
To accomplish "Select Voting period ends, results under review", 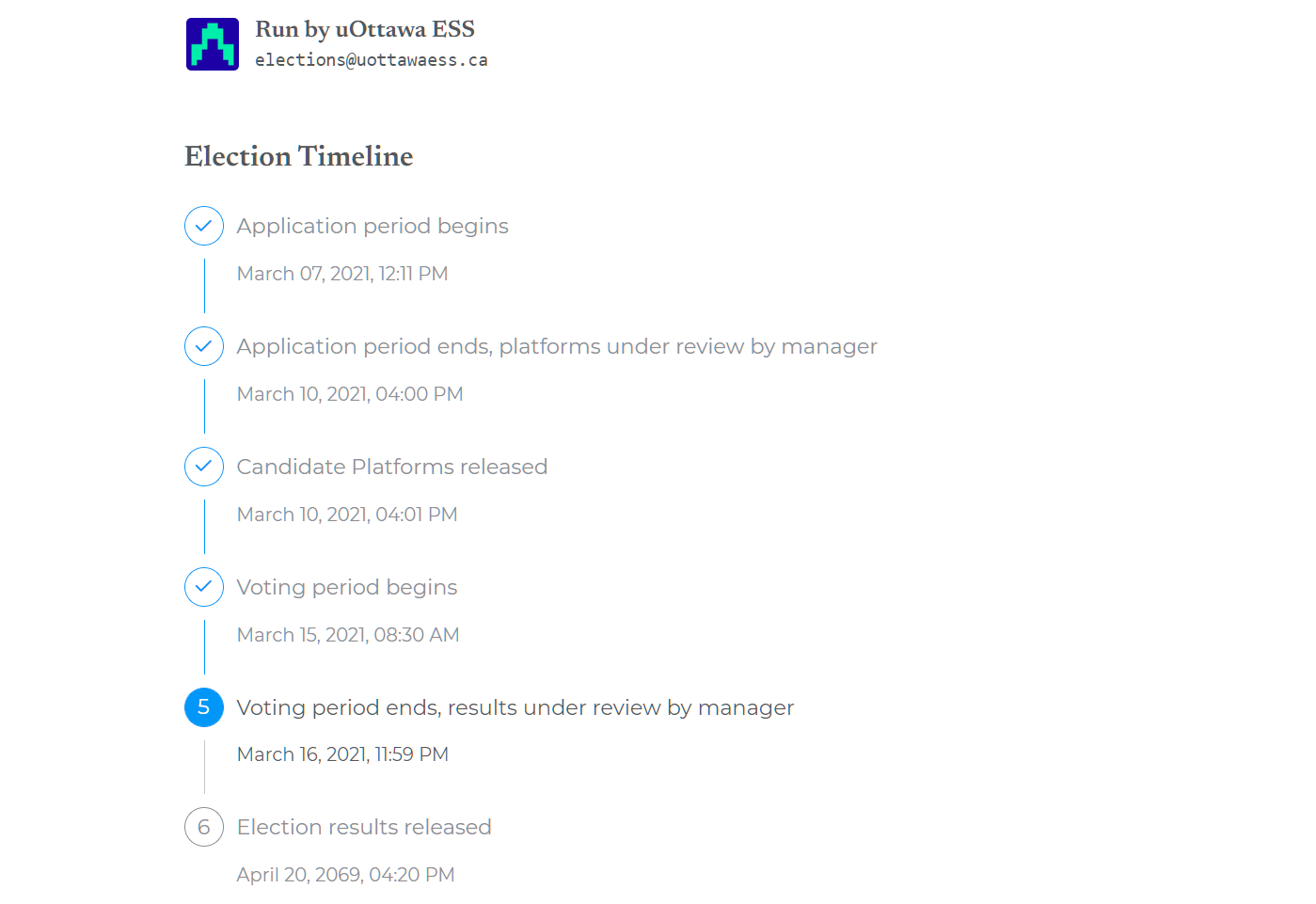I will click(x=515, y=708).
